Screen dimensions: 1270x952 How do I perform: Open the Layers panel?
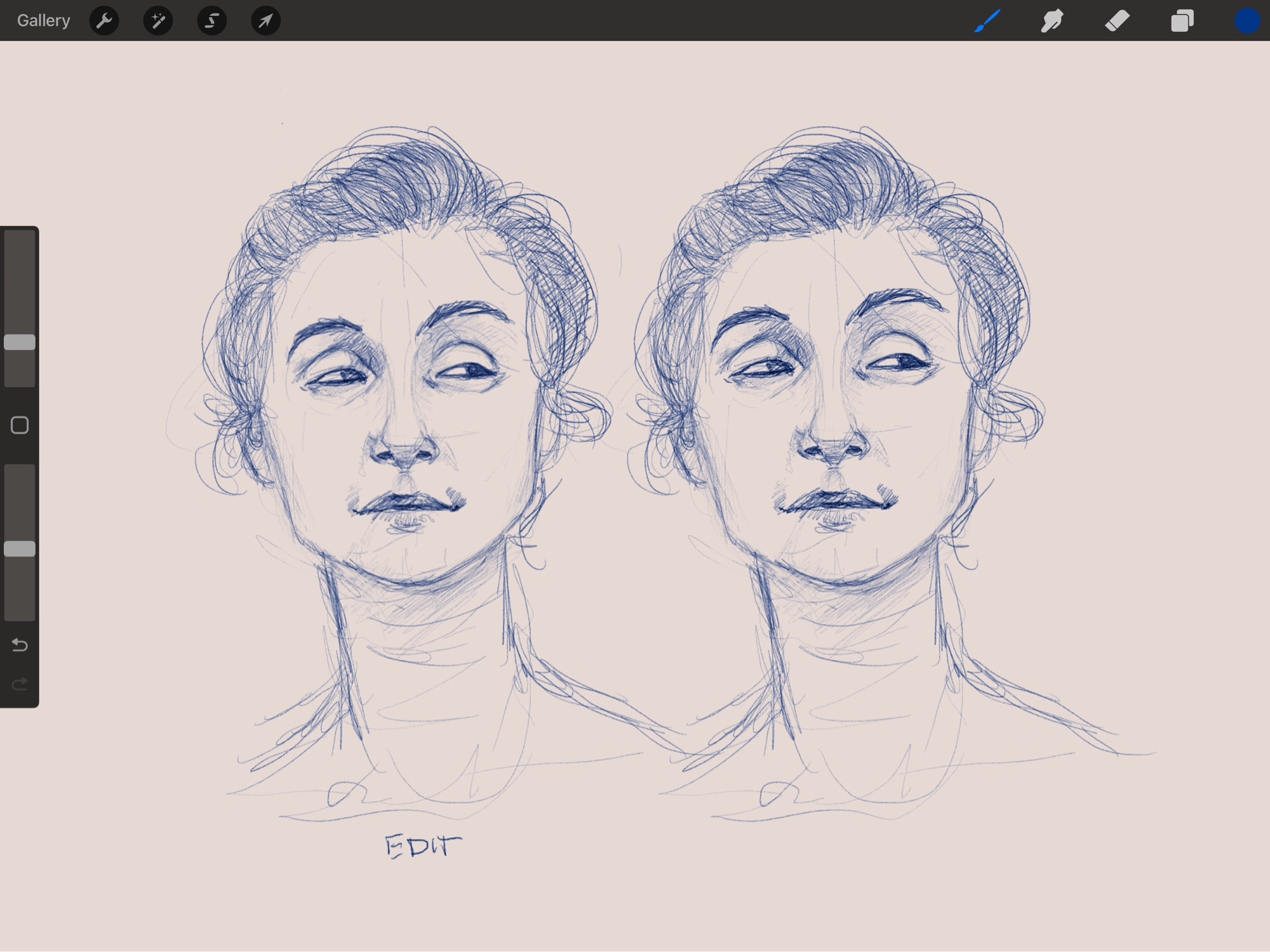1182,21
